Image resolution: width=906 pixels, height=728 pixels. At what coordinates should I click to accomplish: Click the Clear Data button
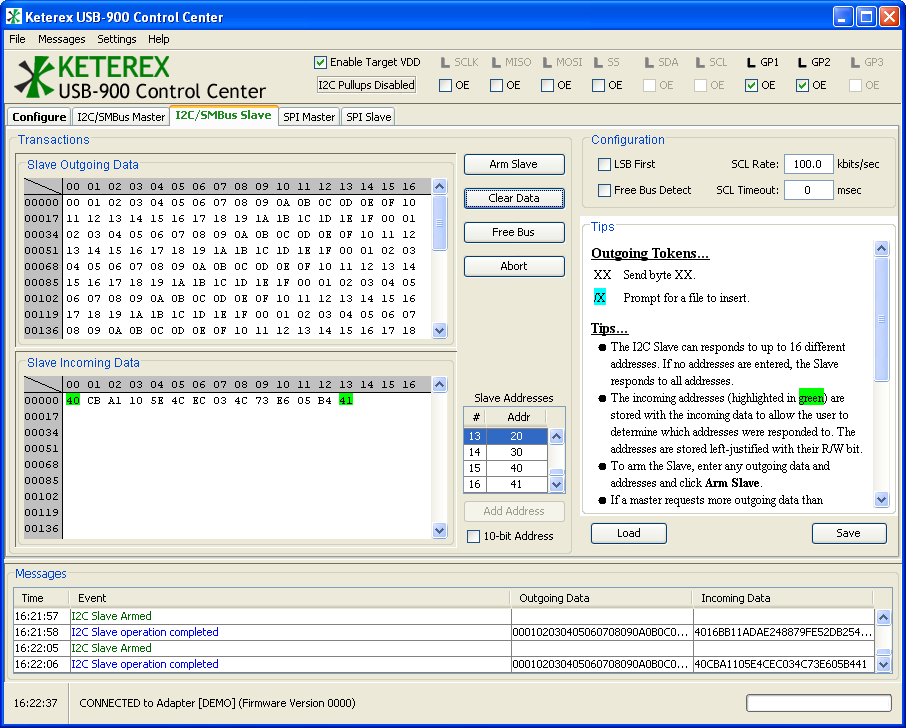tap(514, 198)
